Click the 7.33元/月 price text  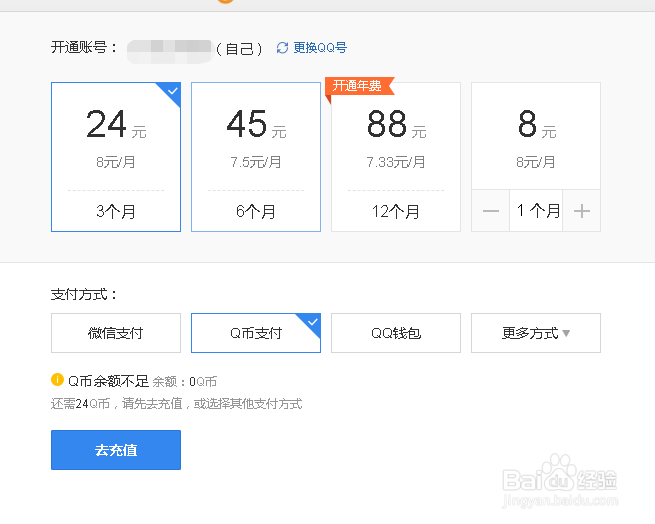(x=396, y=162)
